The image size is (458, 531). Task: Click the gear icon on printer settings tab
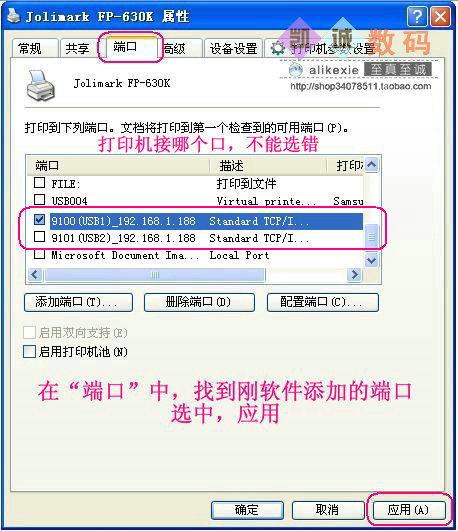coord(278,48)
